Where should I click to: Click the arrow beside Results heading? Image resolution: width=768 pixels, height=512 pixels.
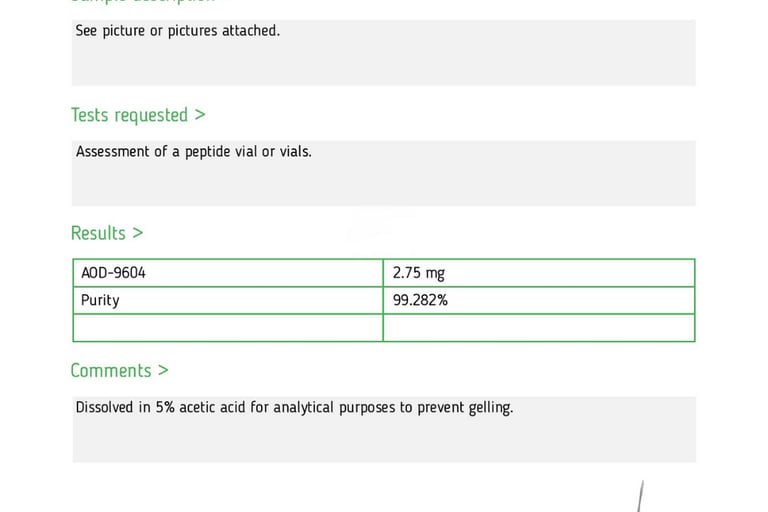tap(137, 233)
